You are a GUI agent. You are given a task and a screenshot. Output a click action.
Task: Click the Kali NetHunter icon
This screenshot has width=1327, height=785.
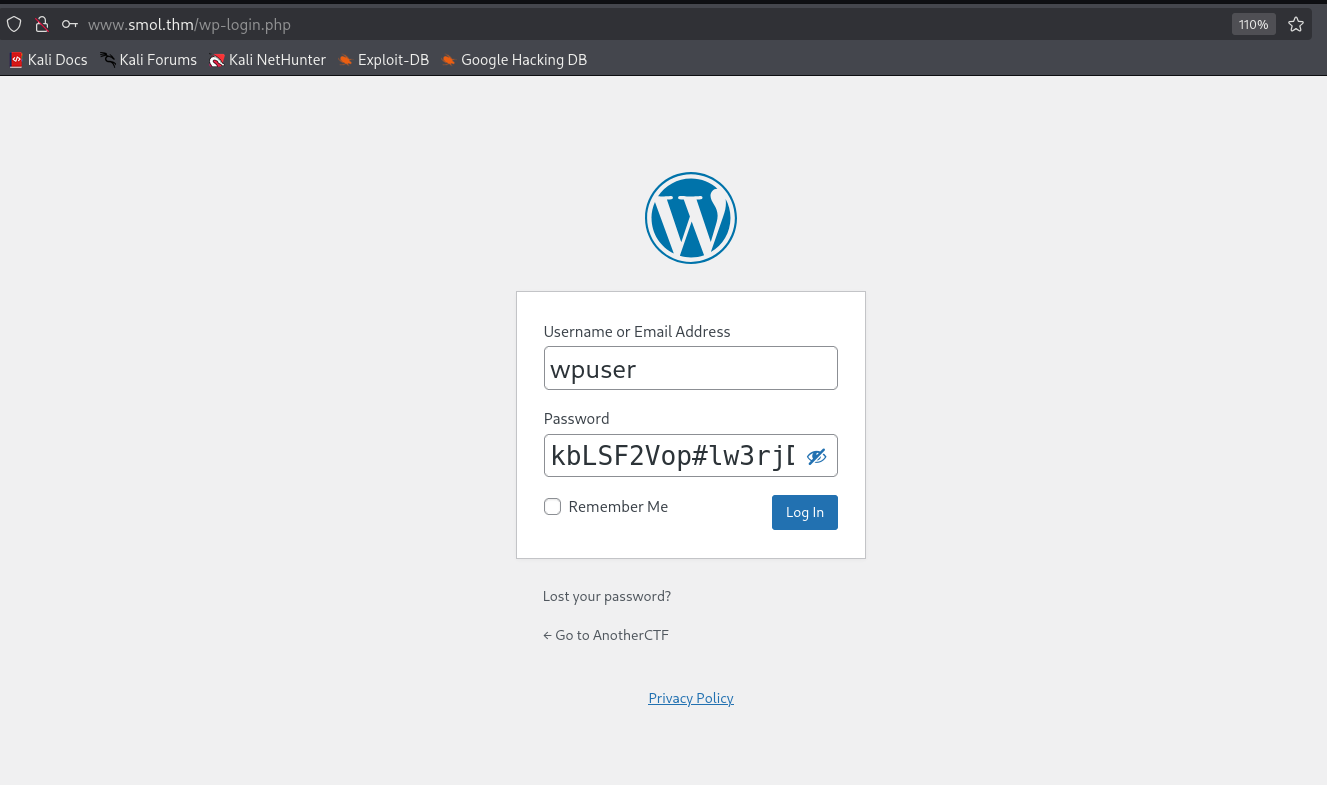pos(217,60)
